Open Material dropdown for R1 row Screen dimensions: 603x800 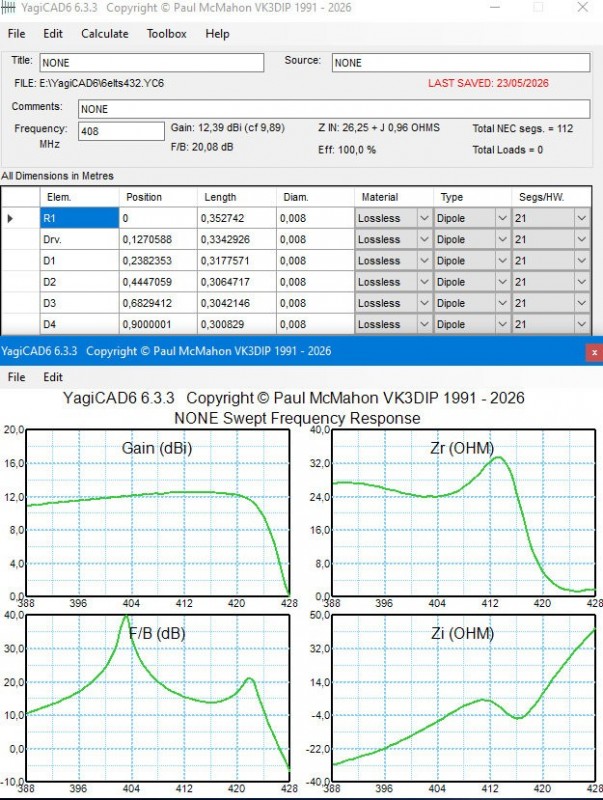tap(424, 218)
